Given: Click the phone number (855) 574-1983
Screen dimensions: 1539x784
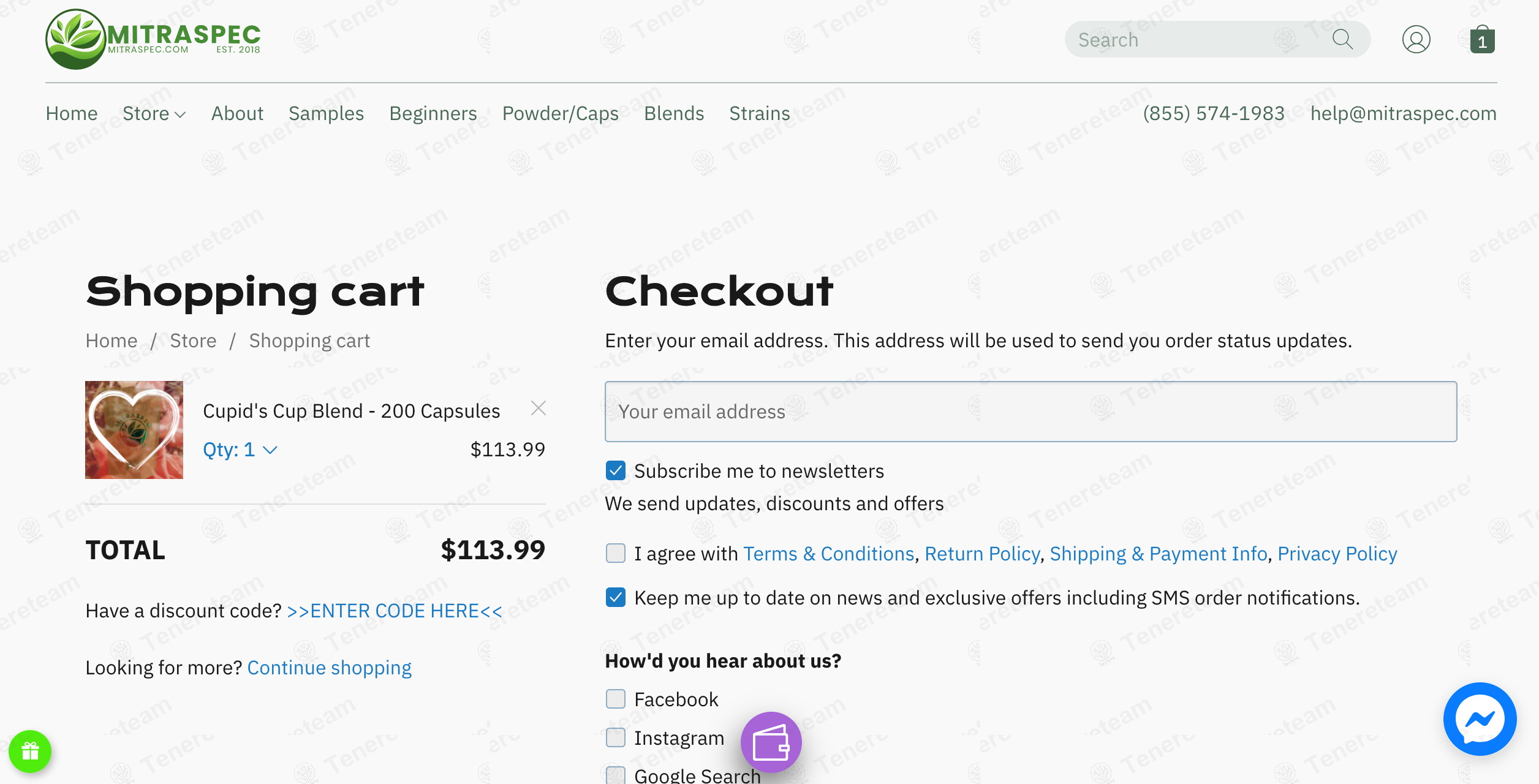Looking at the screenshot, I should point(1214,113).
